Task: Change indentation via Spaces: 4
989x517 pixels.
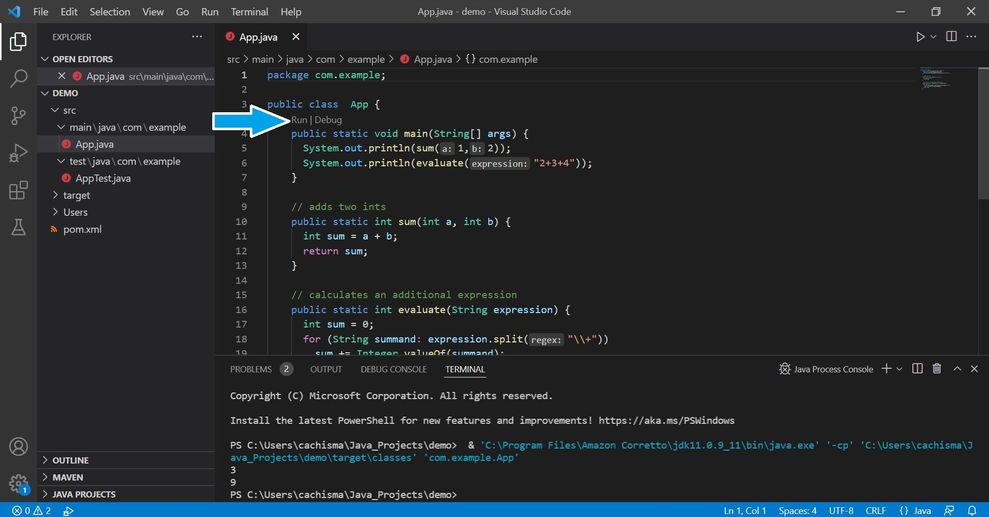Action: 797,510
